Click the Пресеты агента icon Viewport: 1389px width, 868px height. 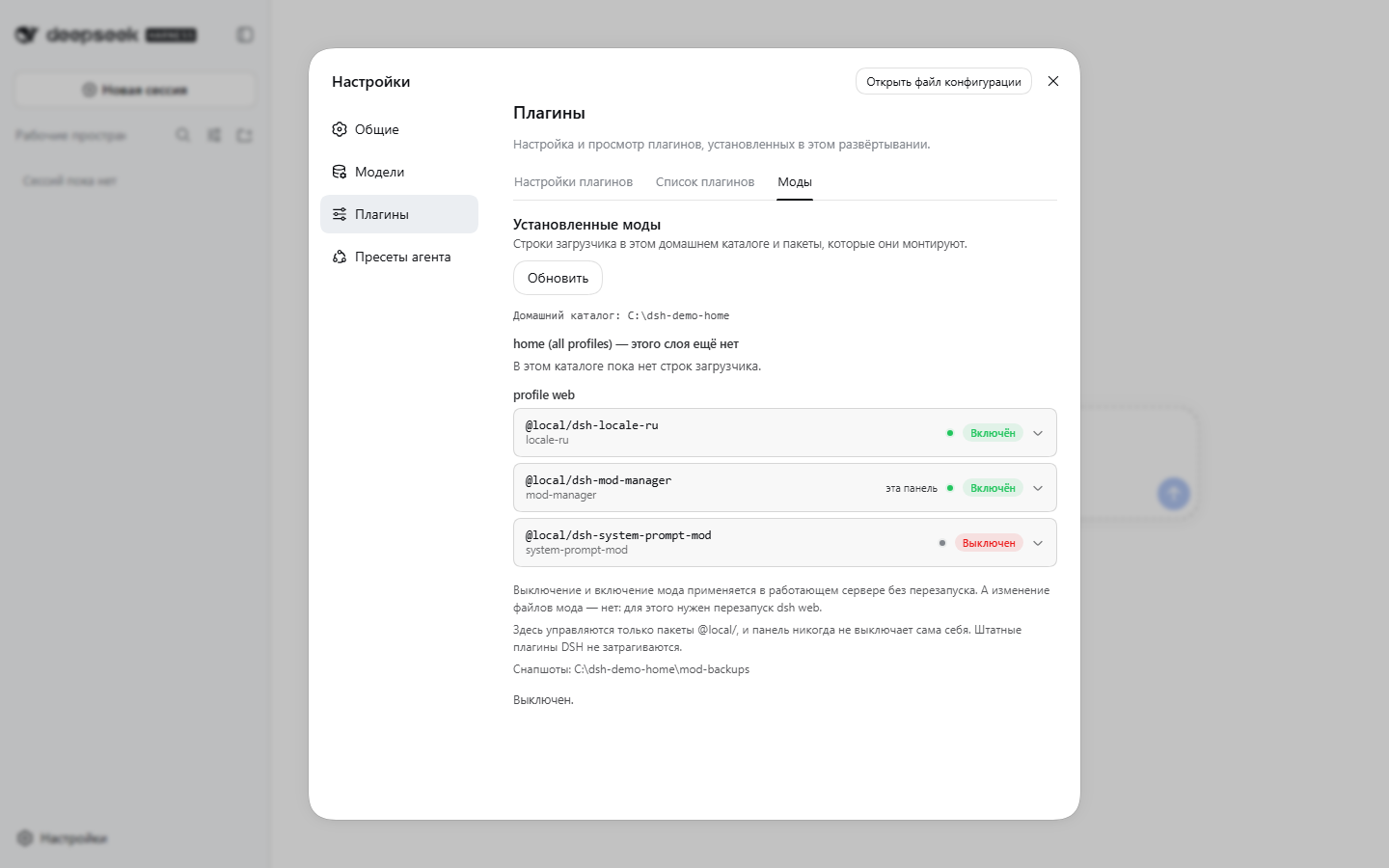[340, 257]
